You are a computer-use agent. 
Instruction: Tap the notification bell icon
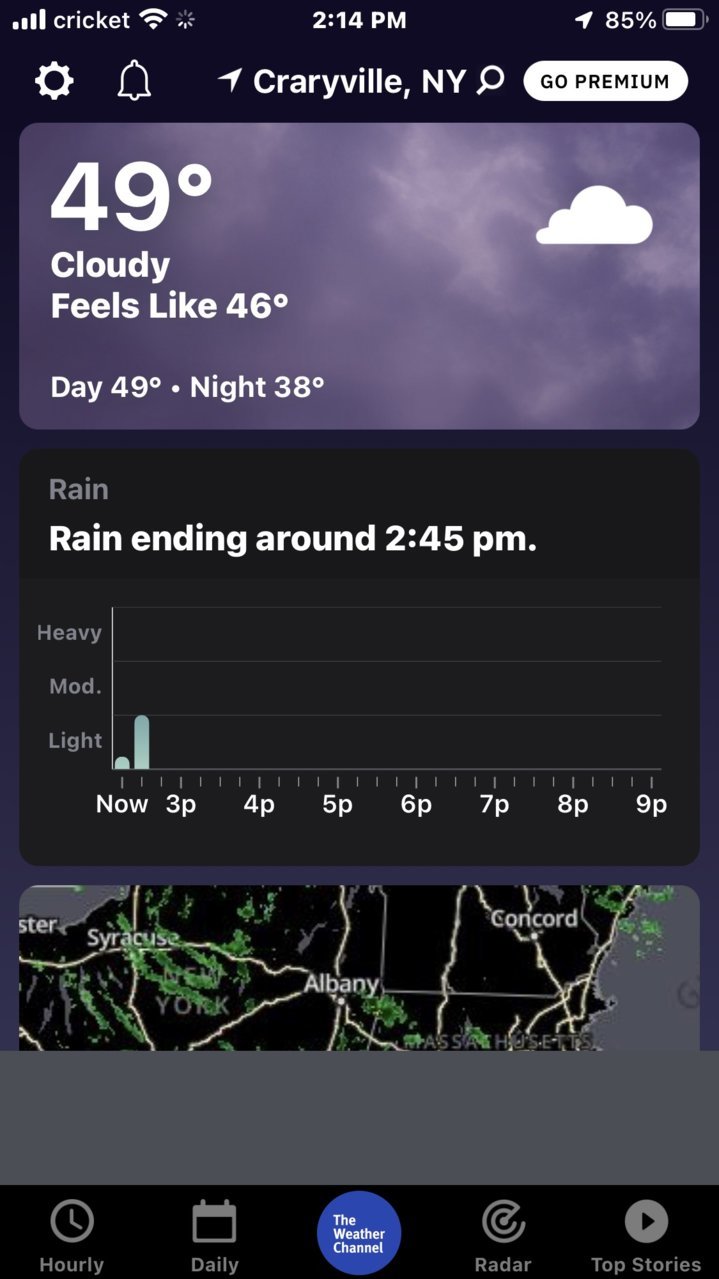[x=134, y=81]
